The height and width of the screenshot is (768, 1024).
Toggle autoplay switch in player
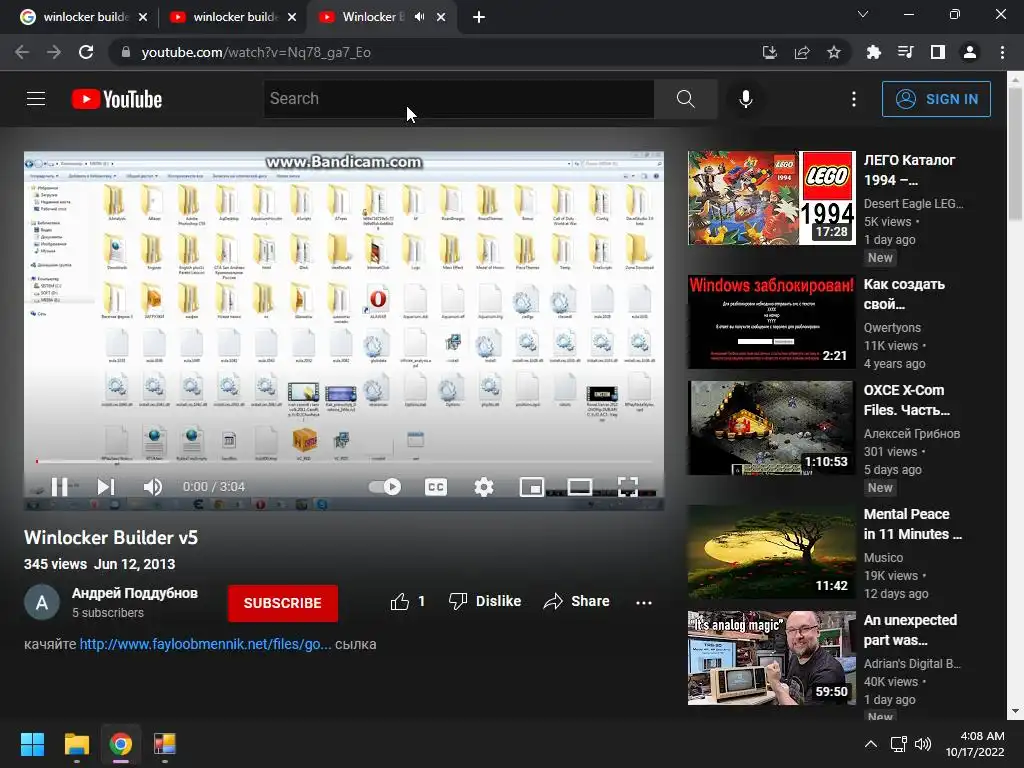click(x=385, y=487)
